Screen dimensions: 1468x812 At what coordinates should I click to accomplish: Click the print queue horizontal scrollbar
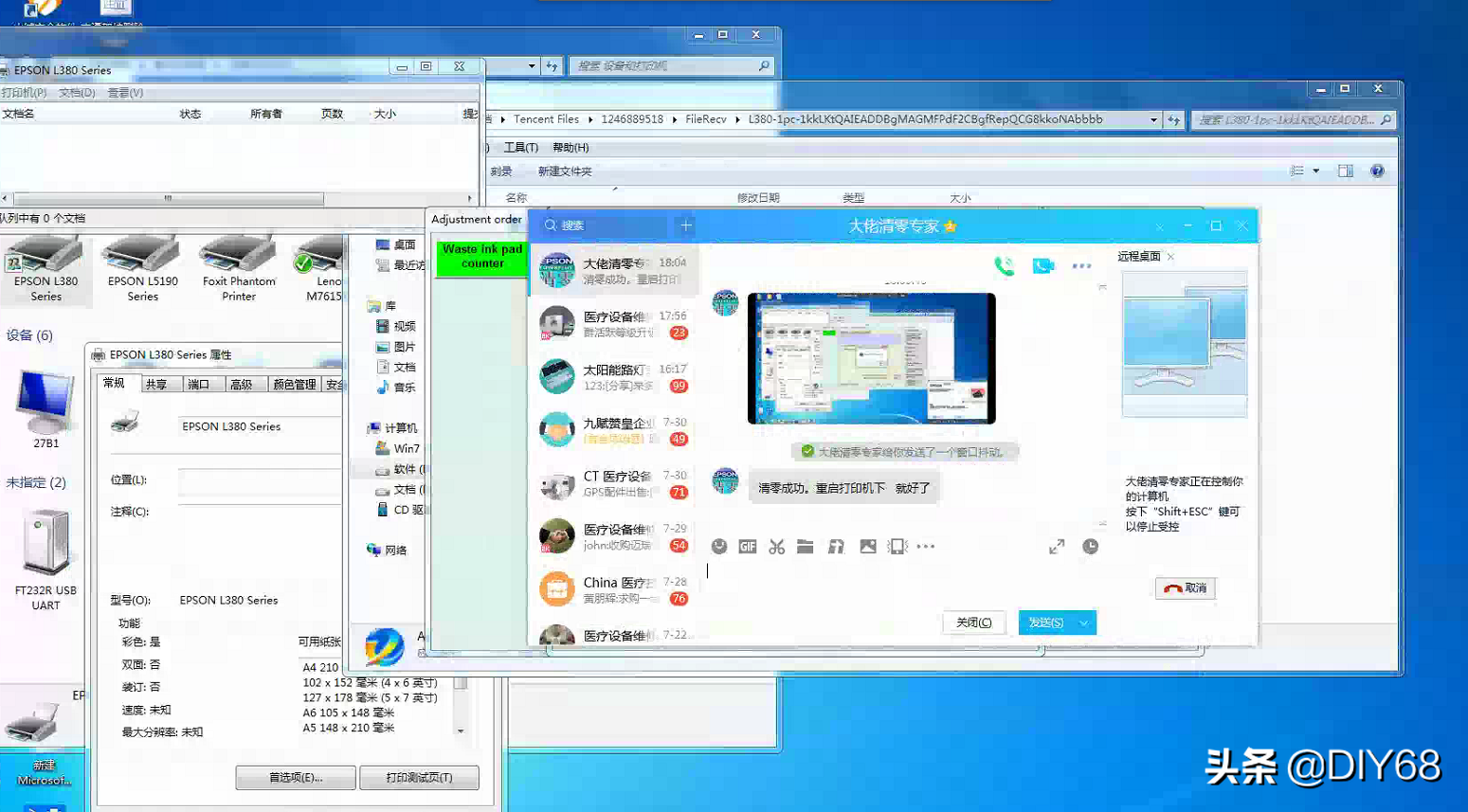pos(169,199)
